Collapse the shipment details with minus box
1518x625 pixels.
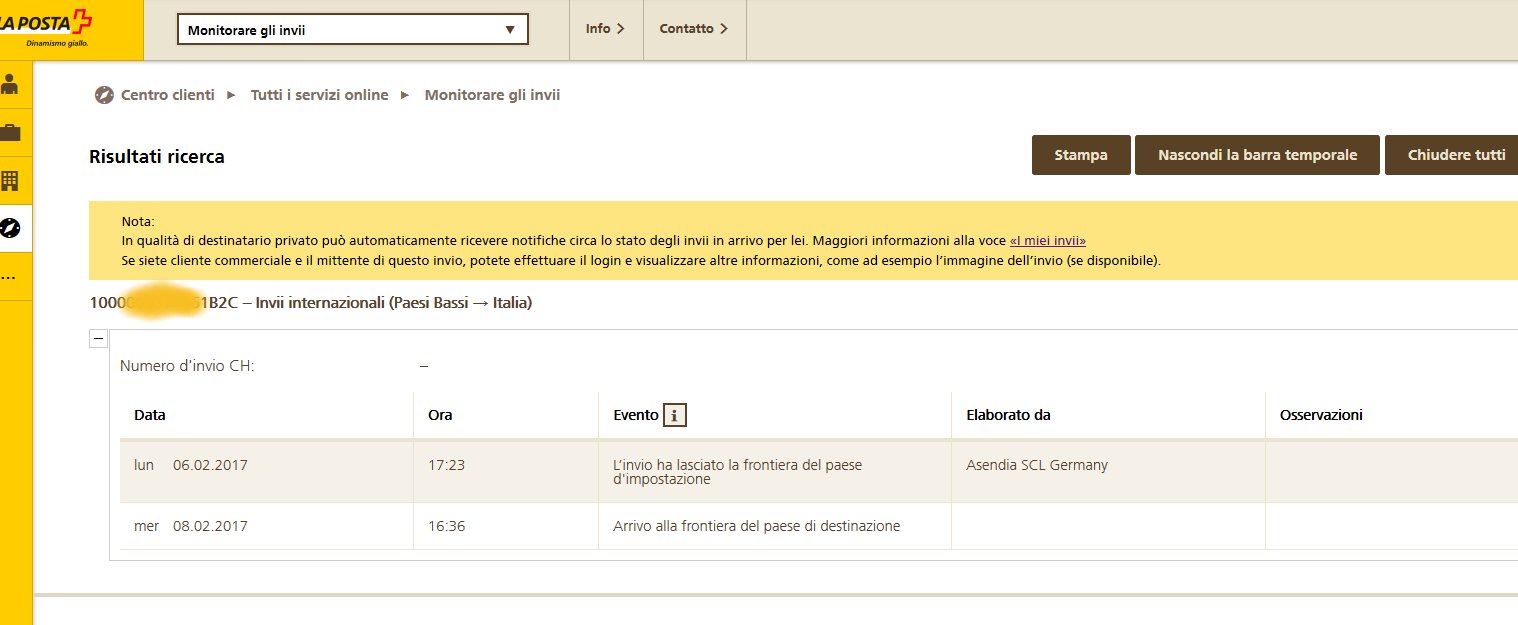[98, 339]
